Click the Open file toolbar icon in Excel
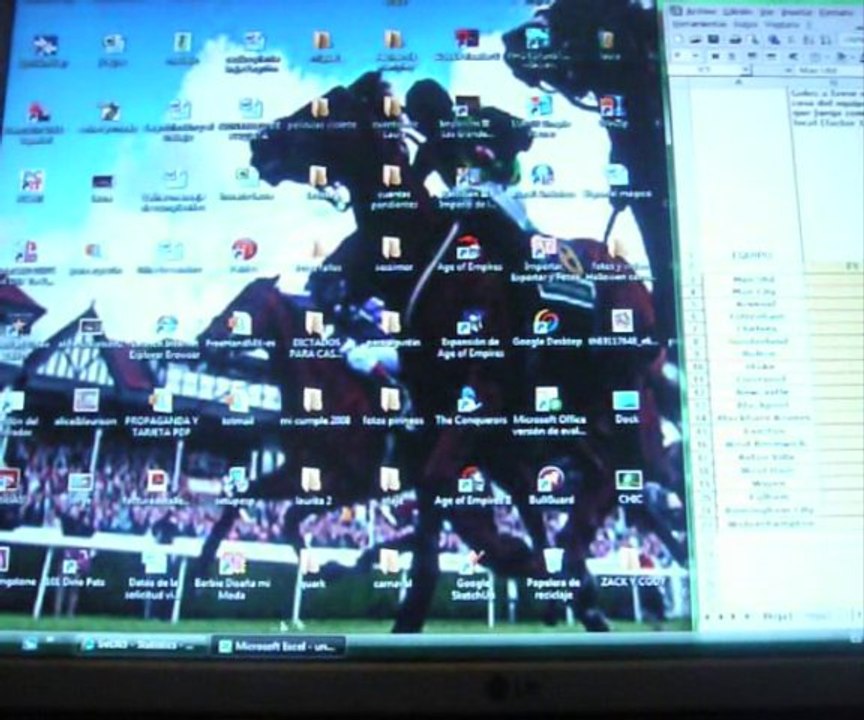The image size is (864, 720). [696, 40]
